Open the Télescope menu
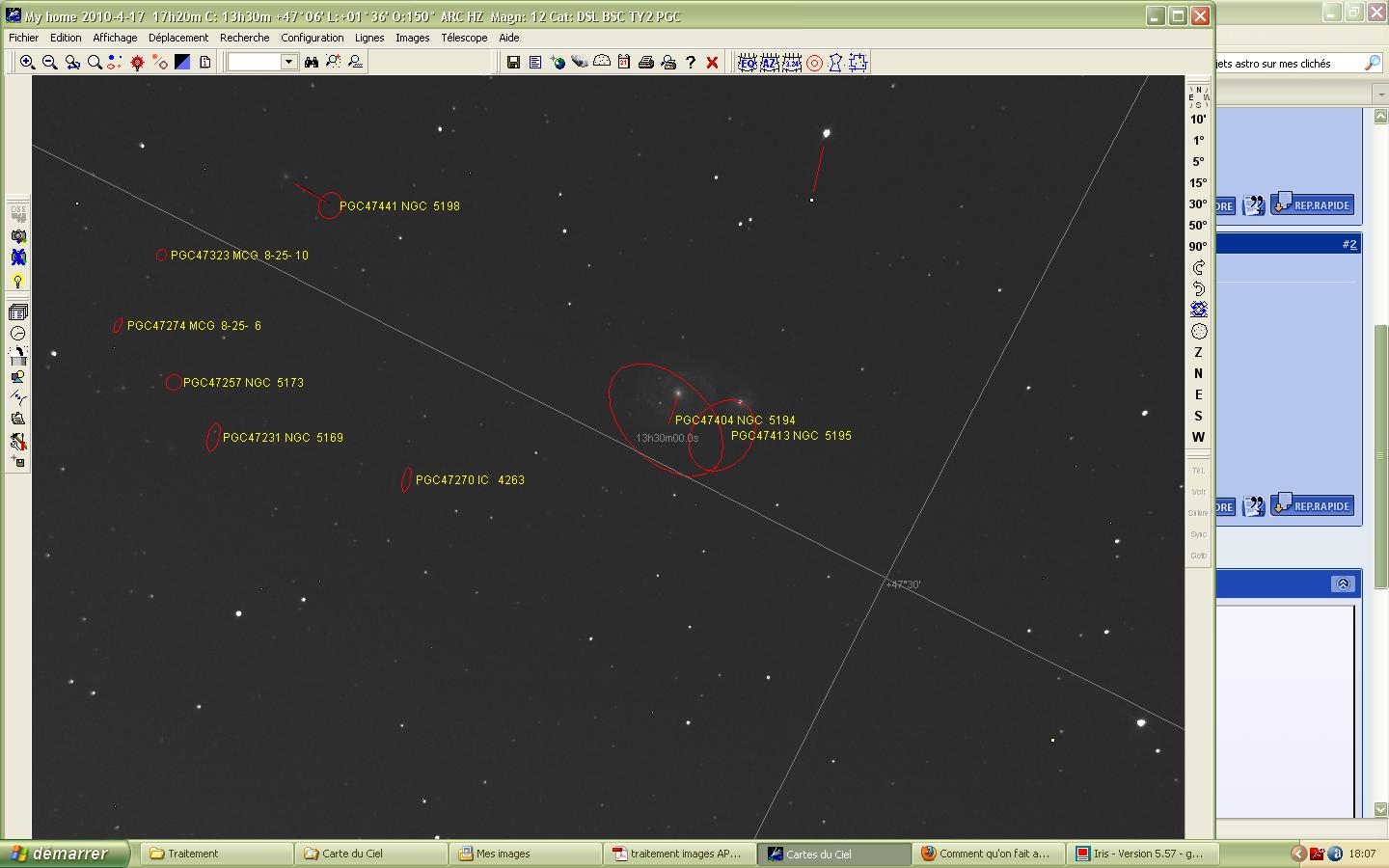 464,38
